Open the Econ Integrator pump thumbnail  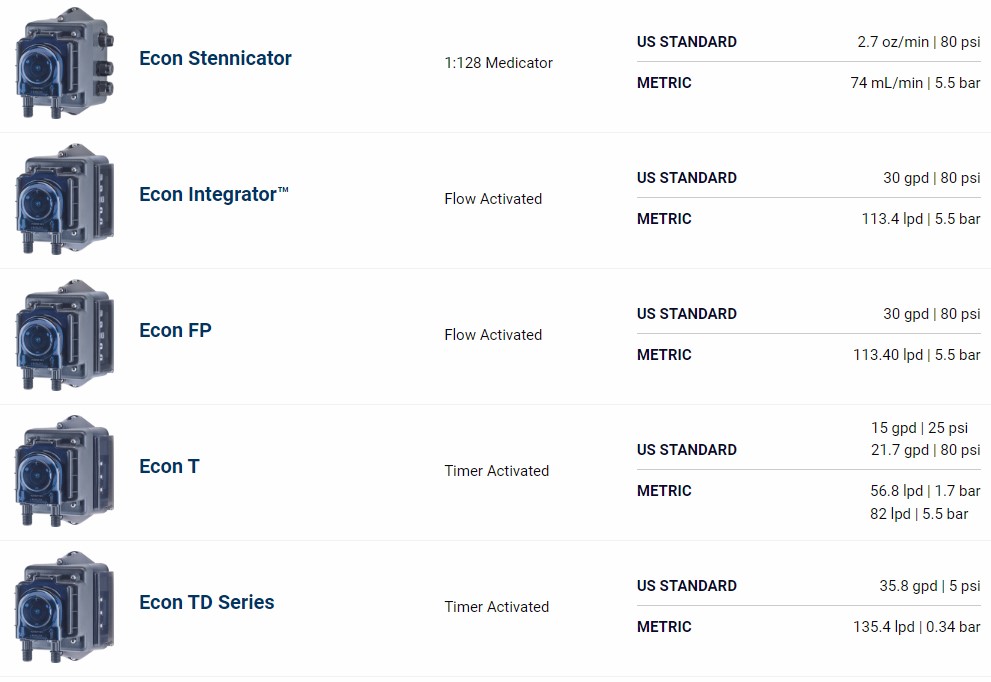65,199
